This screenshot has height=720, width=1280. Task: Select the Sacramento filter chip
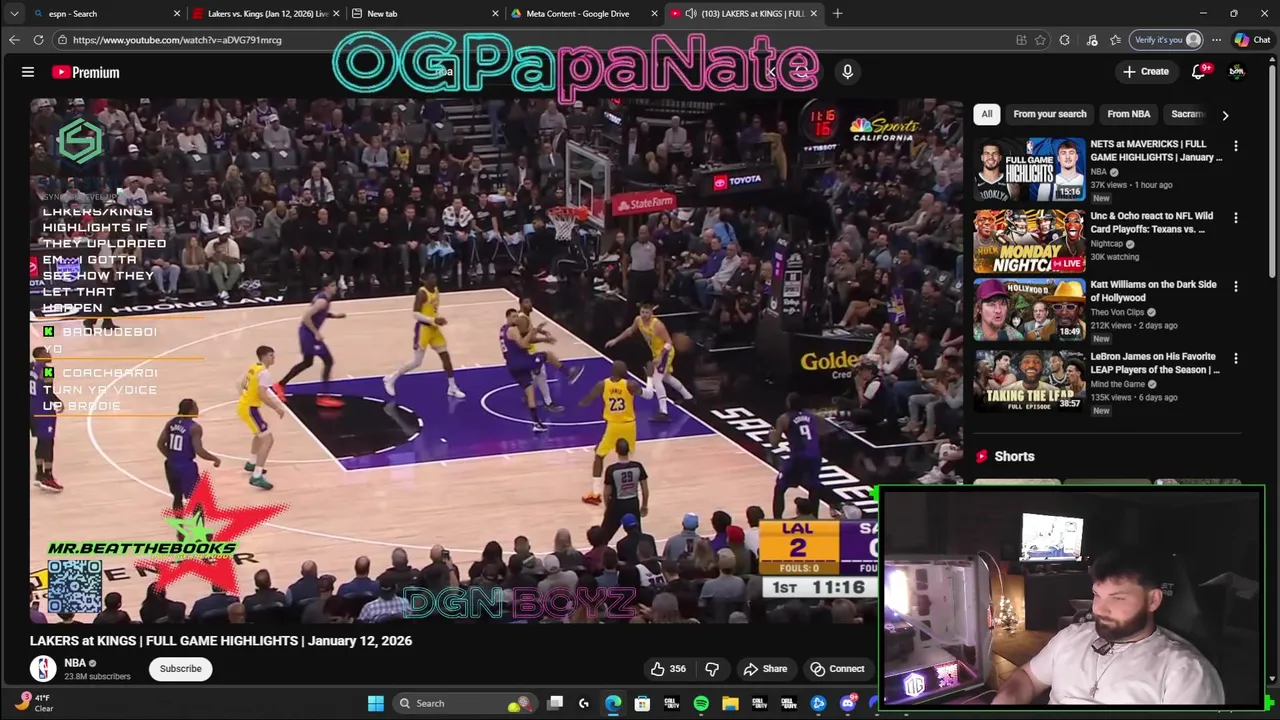[1188, 114]
